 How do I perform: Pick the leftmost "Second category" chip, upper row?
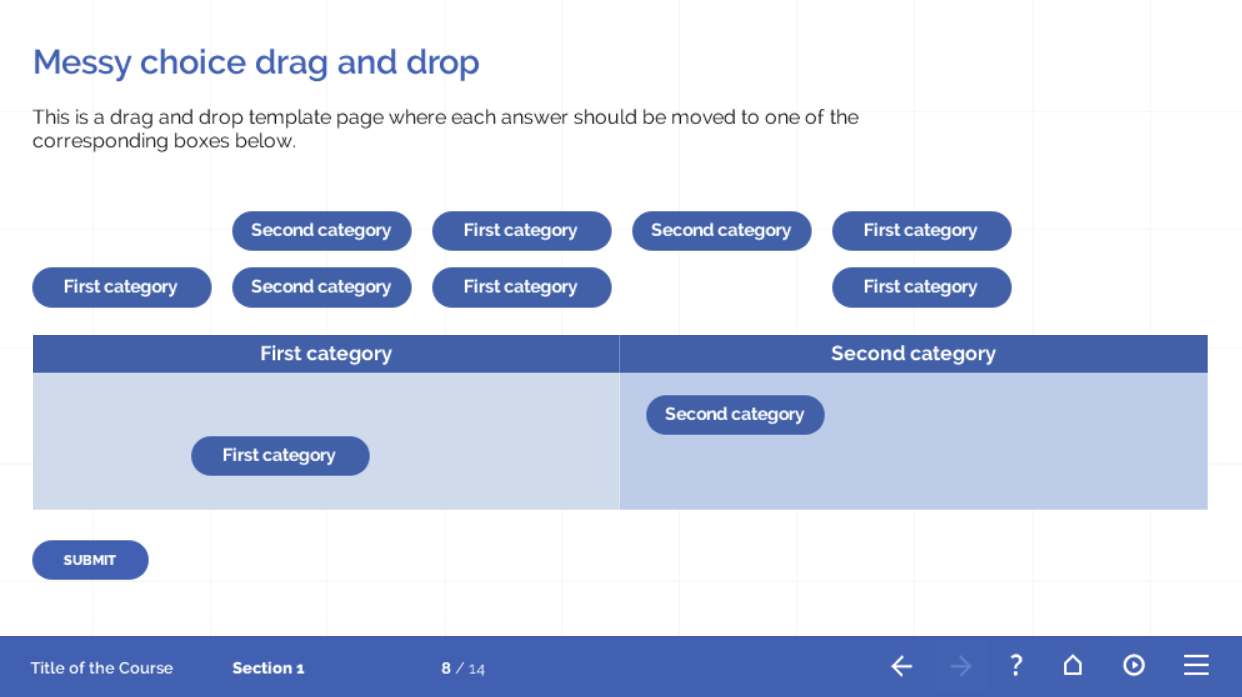tap(321, 231)
